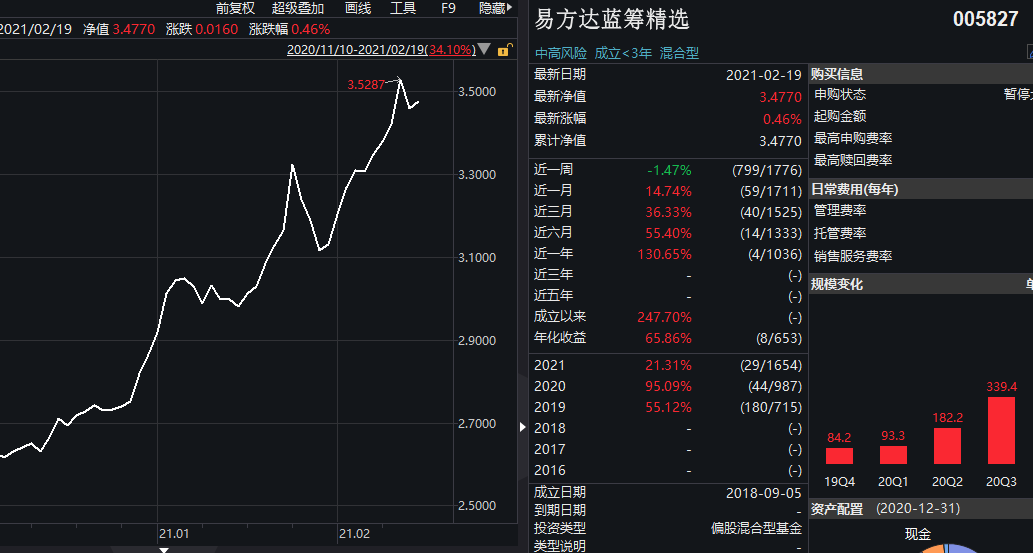Select the fund name 易方达蓝筹精选
Viewport: 1033px width, 553px height.
coord(612,19)
